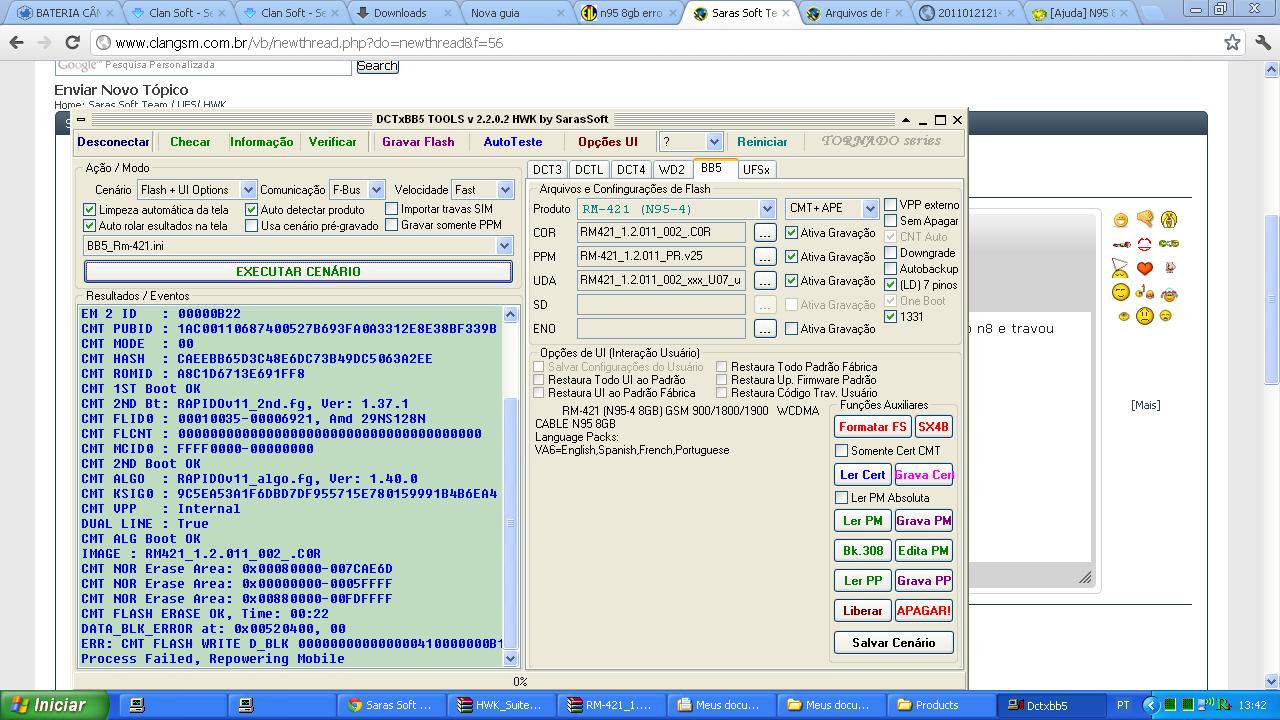Image resolution: width=1280 pixels, height=720 pixels.
Task: Switch to the DCT4 tab
Action: 631,170
